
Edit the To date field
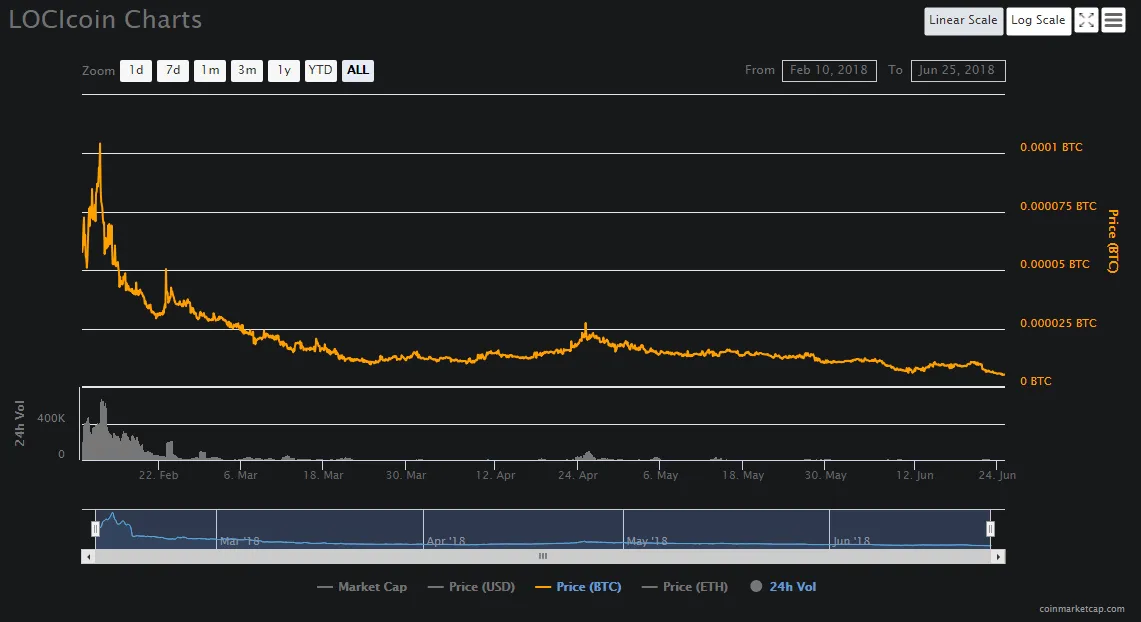pyautogui.click(x=958, y=71)
